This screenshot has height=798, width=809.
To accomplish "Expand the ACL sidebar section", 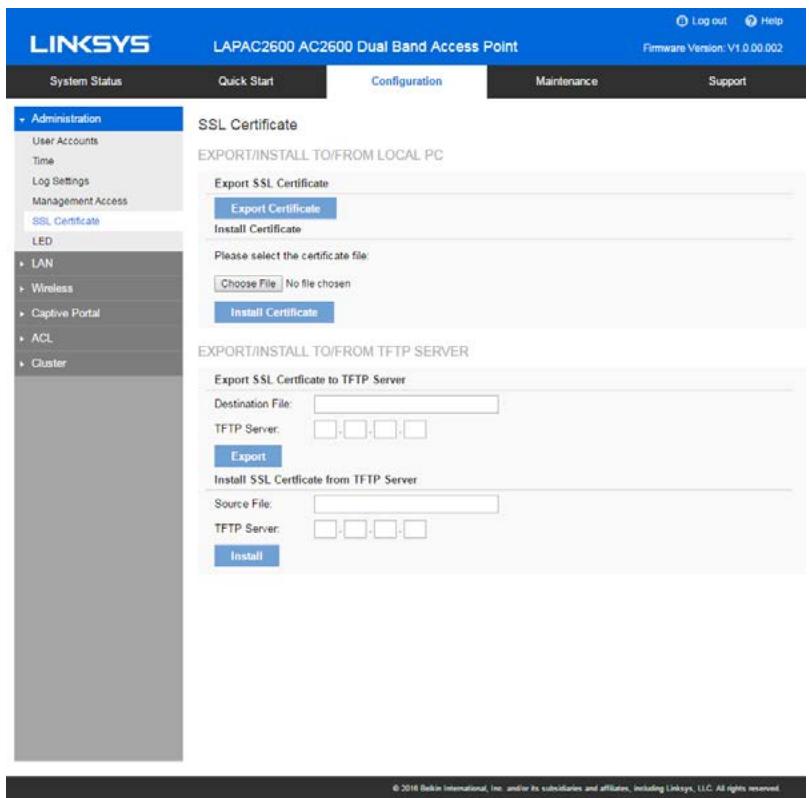I will tap(98, 338).
